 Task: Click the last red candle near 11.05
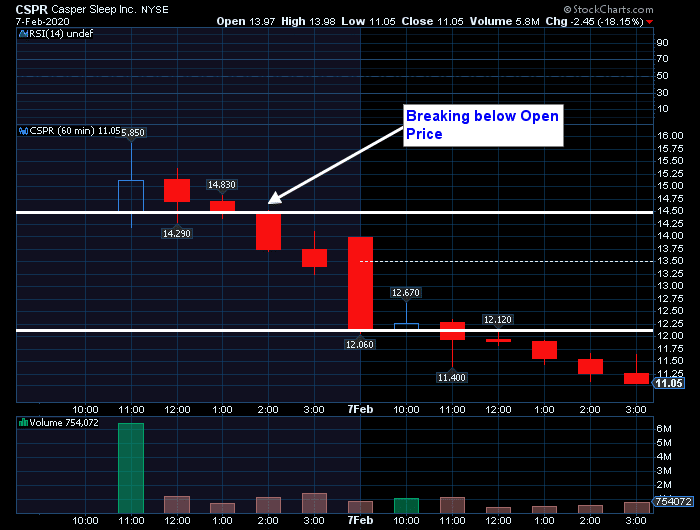636,378
